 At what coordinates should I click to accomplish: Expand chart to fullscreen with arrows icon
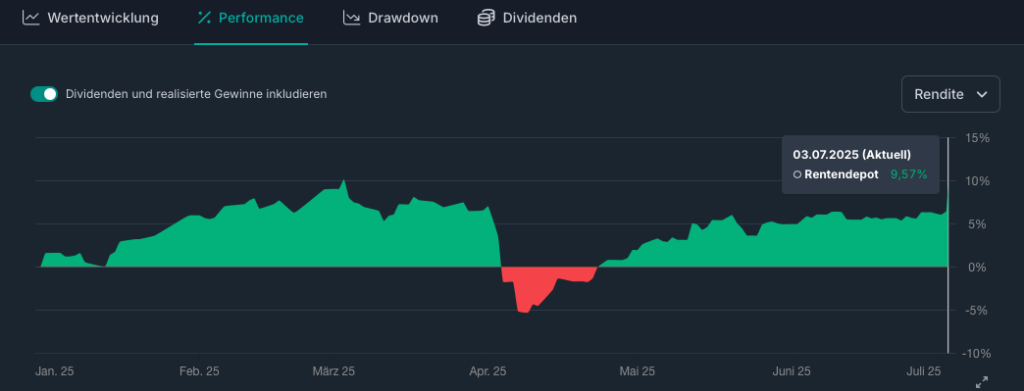click(x=982, y=382)
